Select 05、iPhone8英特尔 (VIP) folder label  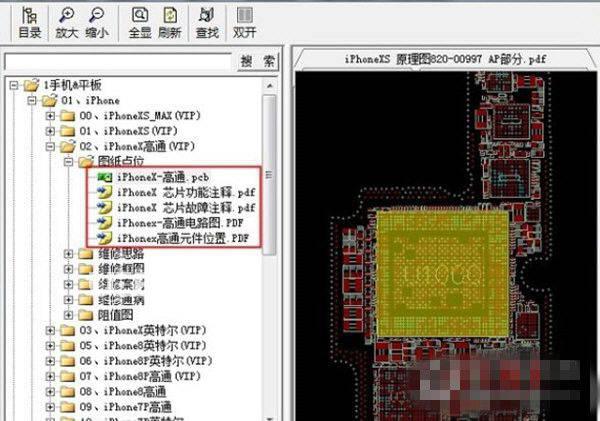143,346
